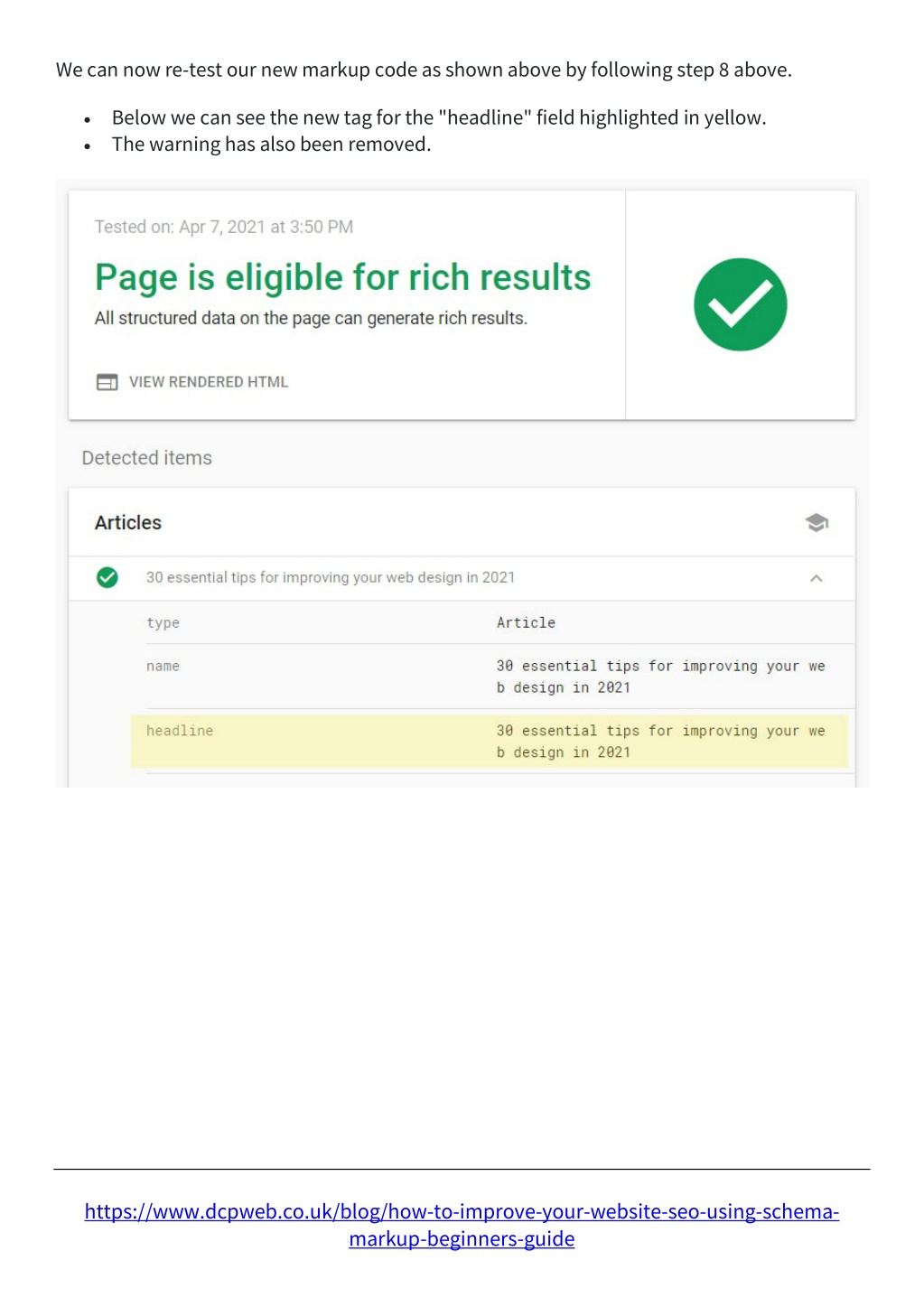Click the type field label
The height and width of the screenshot is (1307, 924).
click(163, 623)
